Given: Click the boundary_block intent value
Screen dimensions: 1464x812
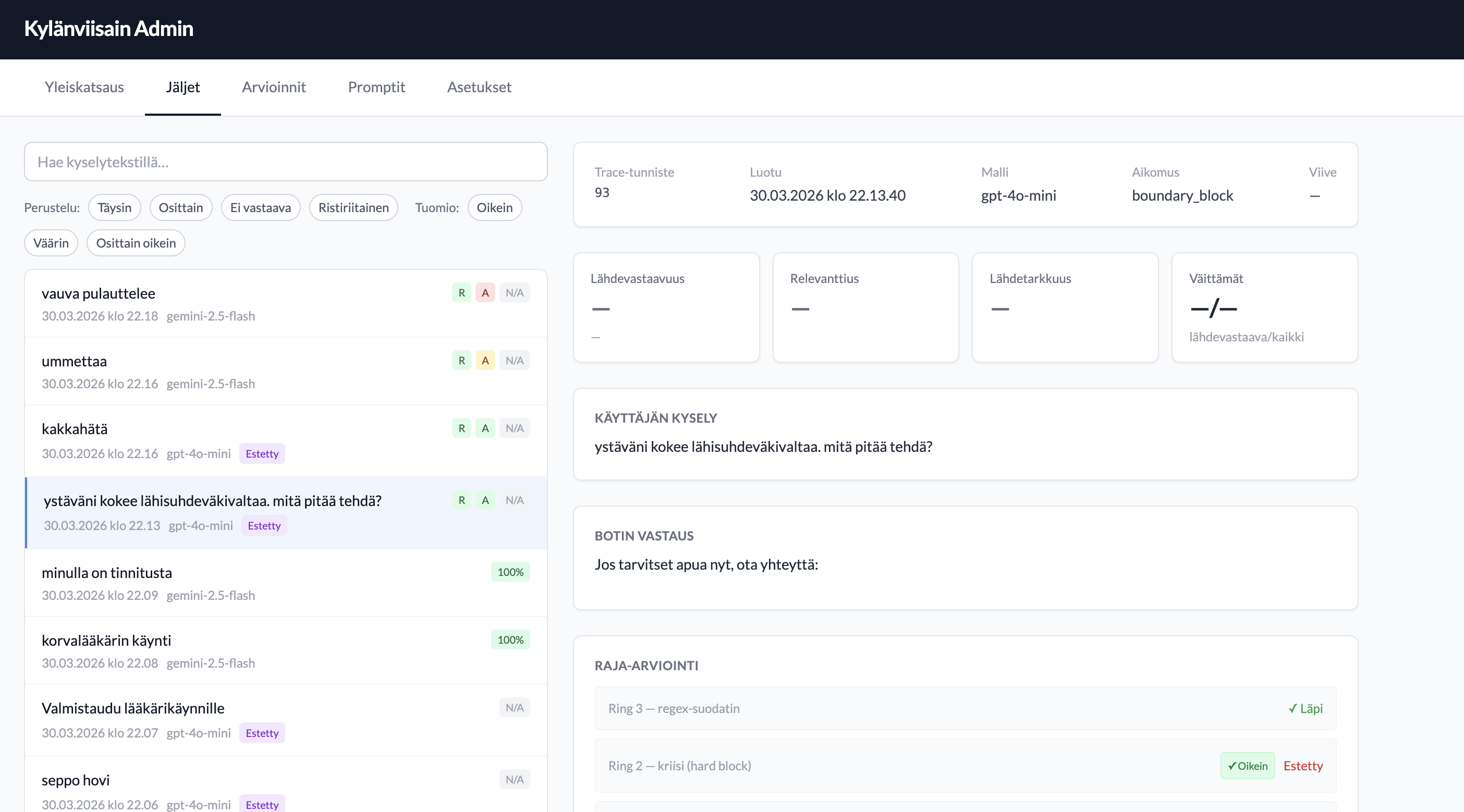Looking at the screenshot, I should tap(1182, 195).
